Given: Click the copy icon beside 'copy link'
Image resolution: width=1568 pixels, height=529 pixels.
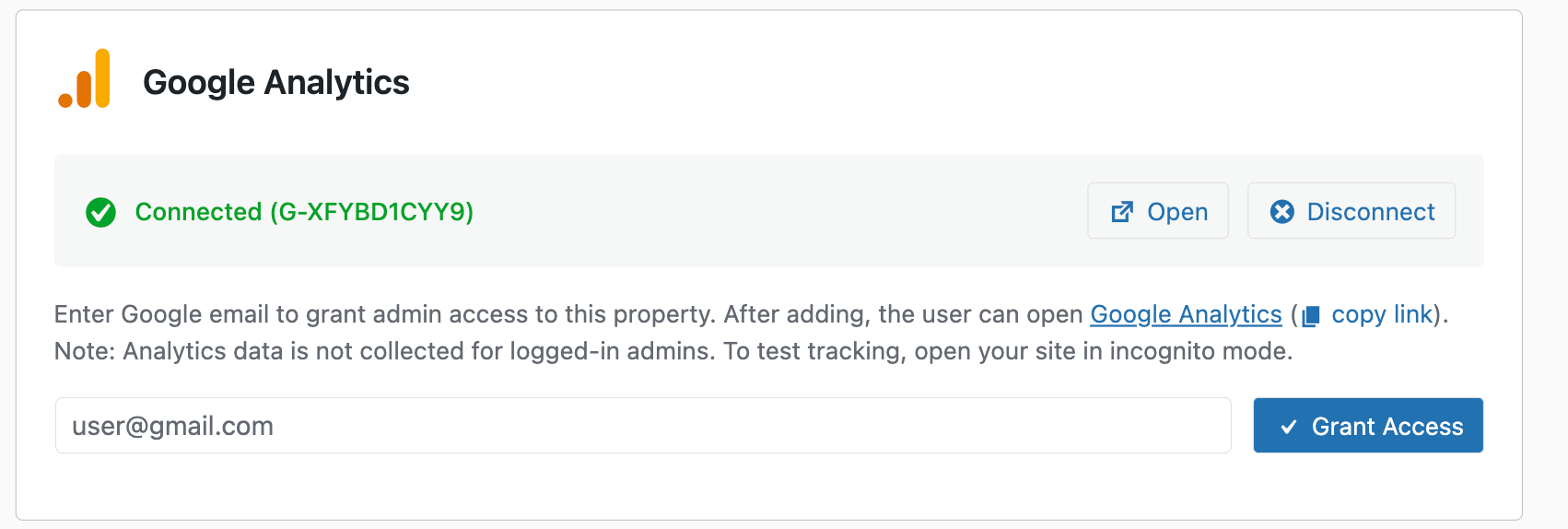Looking at the screenshot, I should click(x=1311, y=316).
